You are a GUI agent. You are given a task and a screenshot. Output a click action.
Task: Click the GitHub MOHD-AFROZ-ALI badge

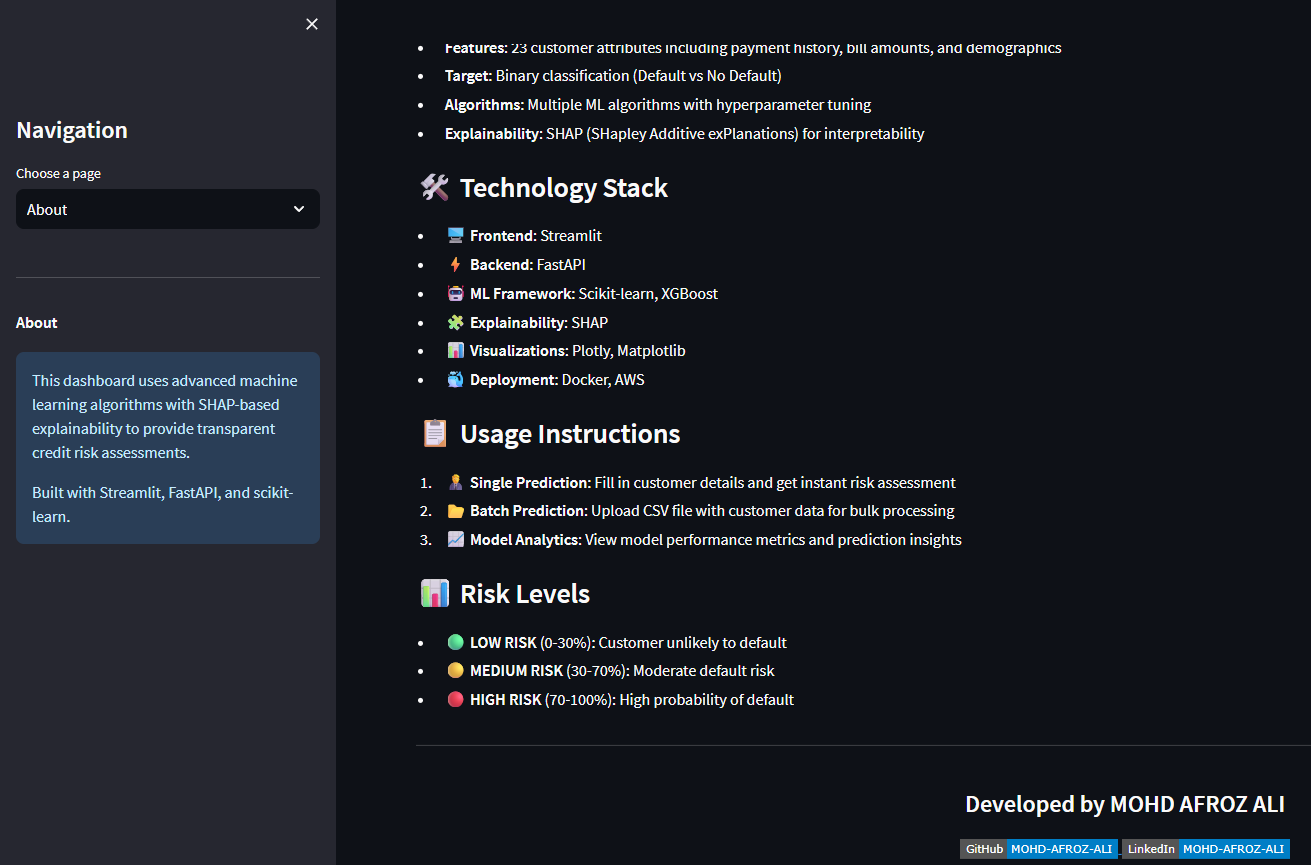1038,849
